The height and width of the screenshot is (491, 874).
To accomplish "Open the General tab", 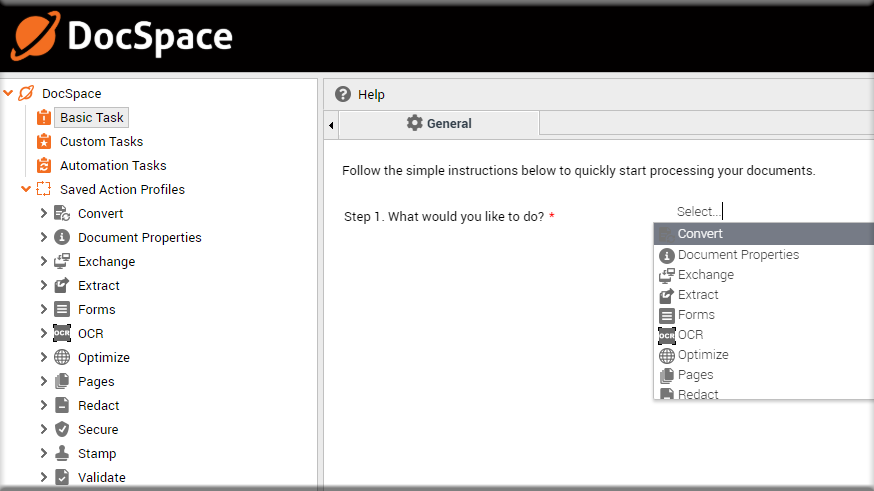I will pos(439,124).
